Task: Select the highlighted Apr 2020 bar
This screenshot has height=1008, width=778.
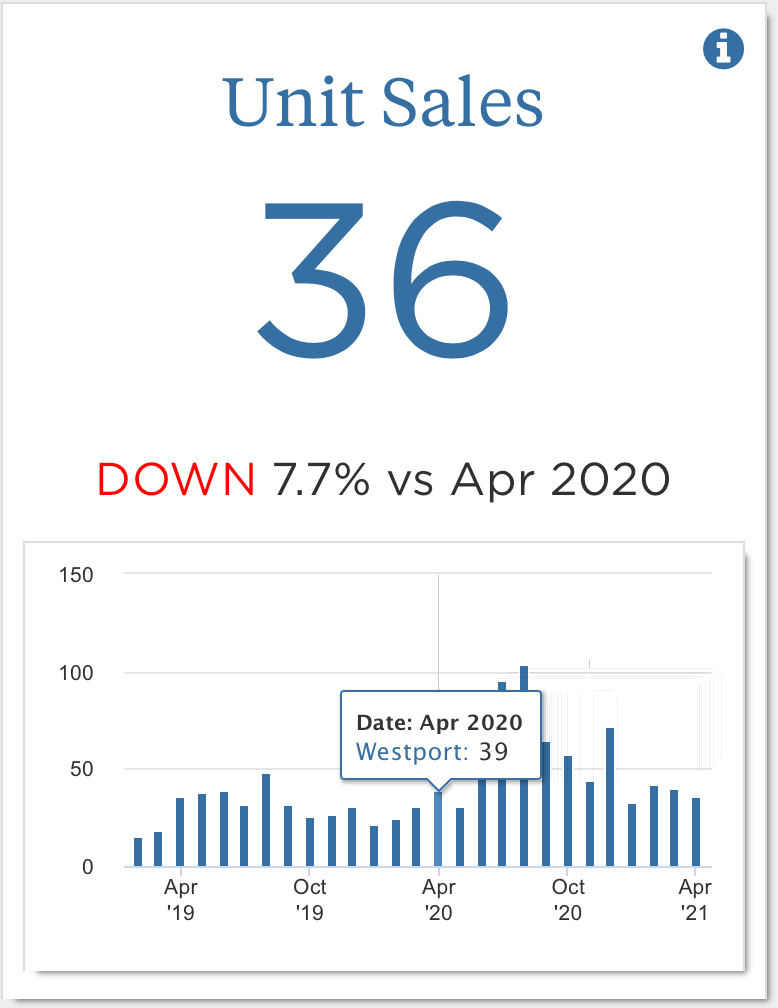Action: coord(438,829)
